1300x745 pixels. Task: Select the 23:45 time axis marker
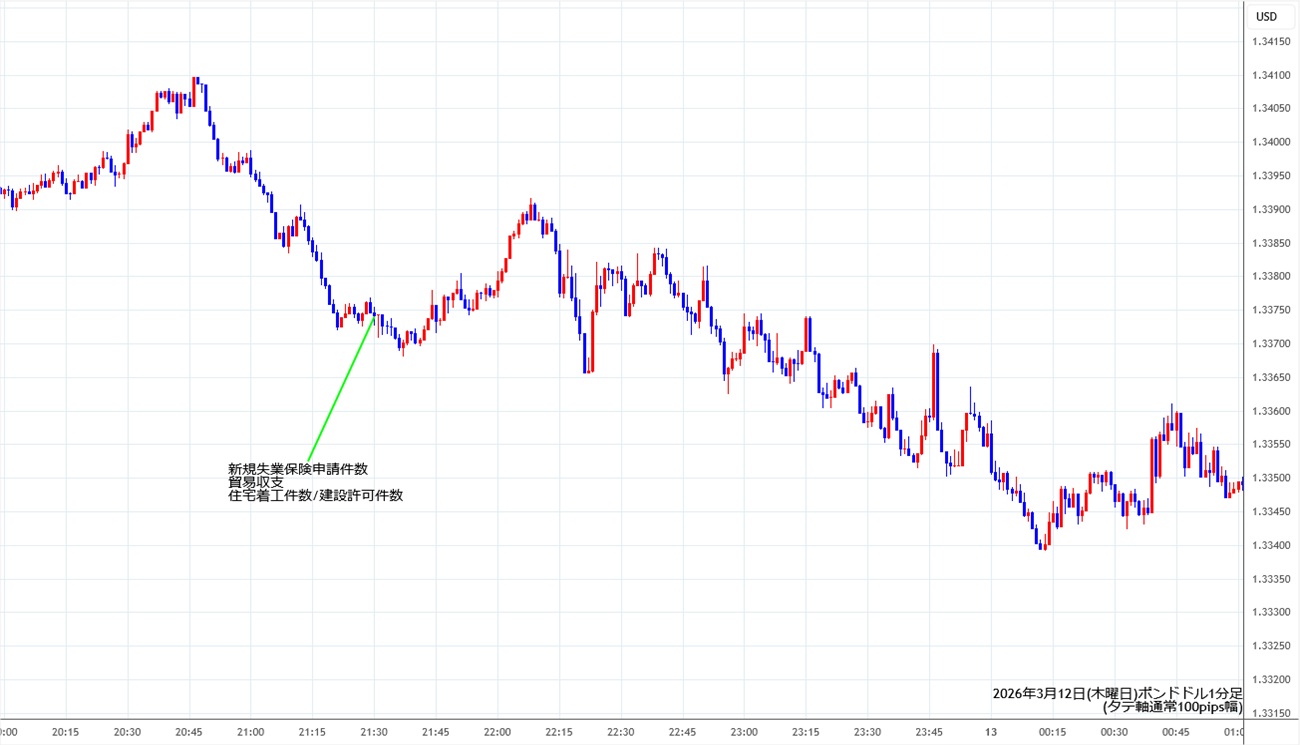929,732
